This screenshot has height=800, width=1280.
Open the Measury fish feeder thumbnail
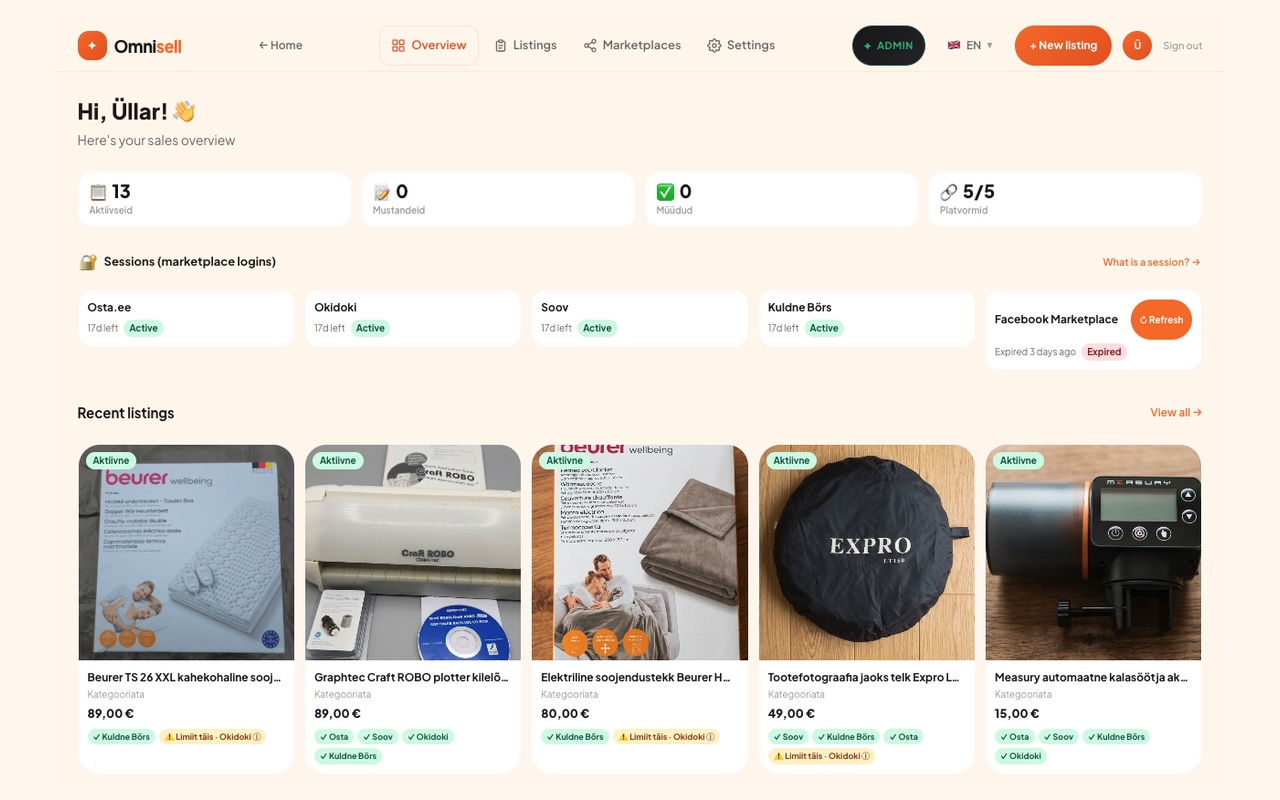coord(1093,552)
